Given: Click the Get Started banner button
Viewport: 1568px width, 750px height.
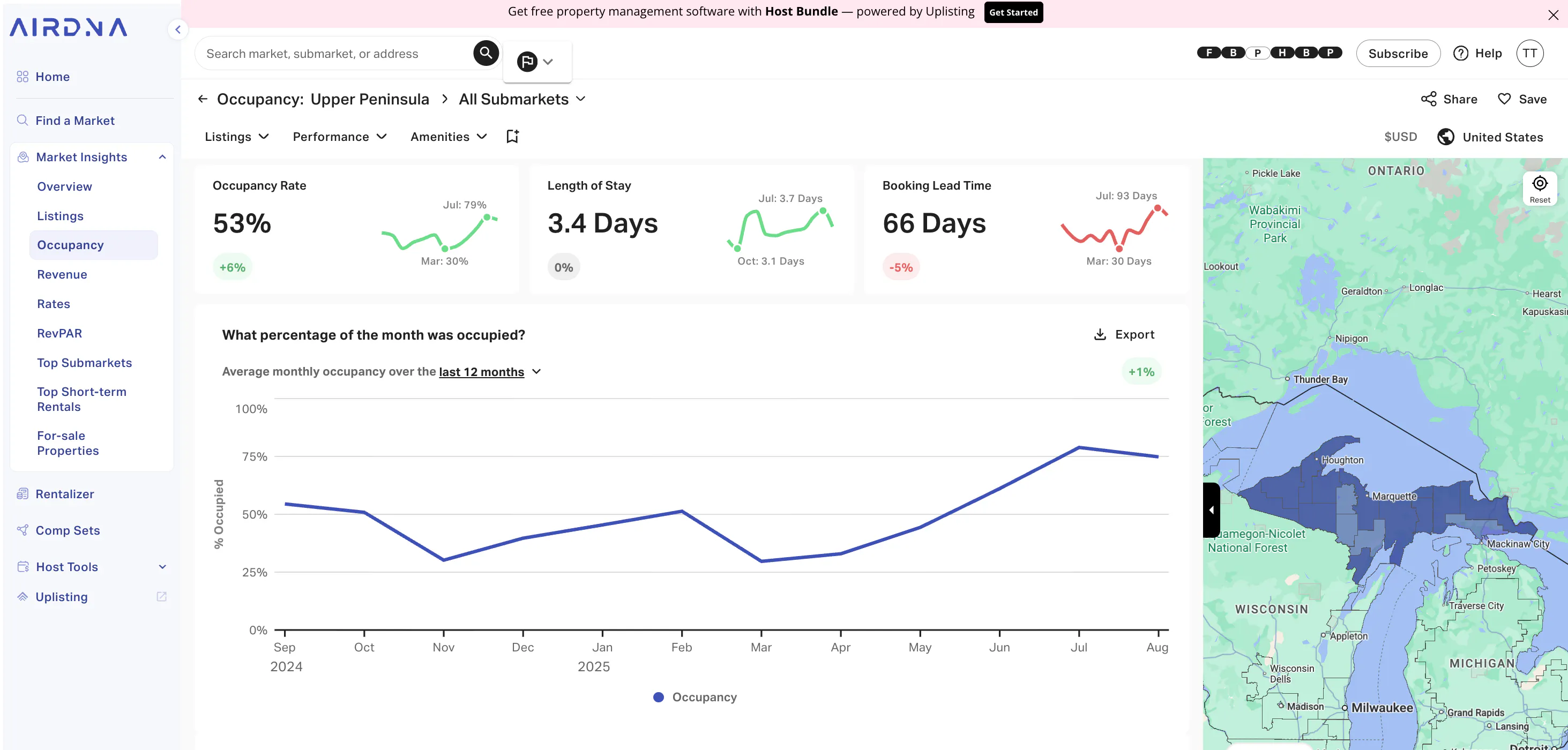Looking at the screenshot, I should 1013,12.
